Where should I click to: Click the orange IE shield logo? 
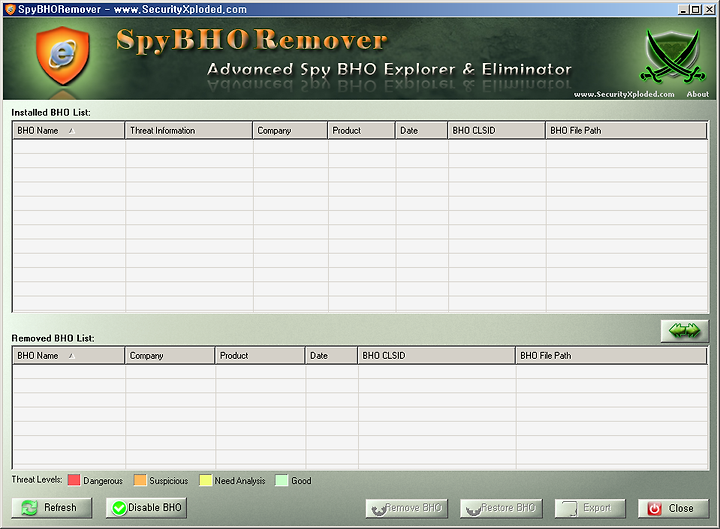(x=62, y=56)
